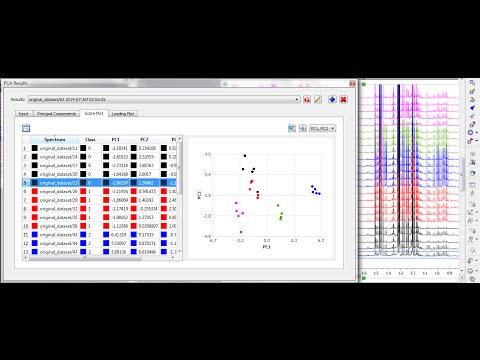Toggle the table view icon above Spectrum column
Viewport: 480px width, 360px height.
[26, 128]
